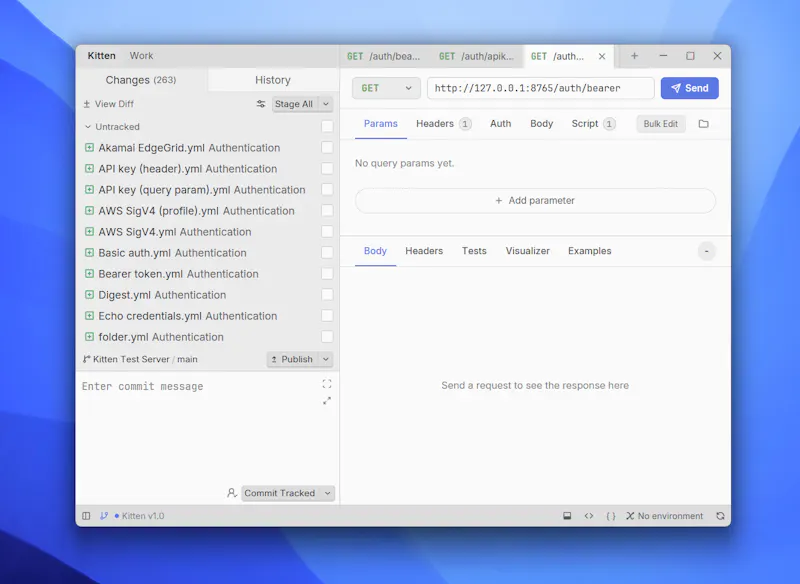Open the Visualizer response tab
The width and height of the screenshot is (800, 584).
[528, 251]
